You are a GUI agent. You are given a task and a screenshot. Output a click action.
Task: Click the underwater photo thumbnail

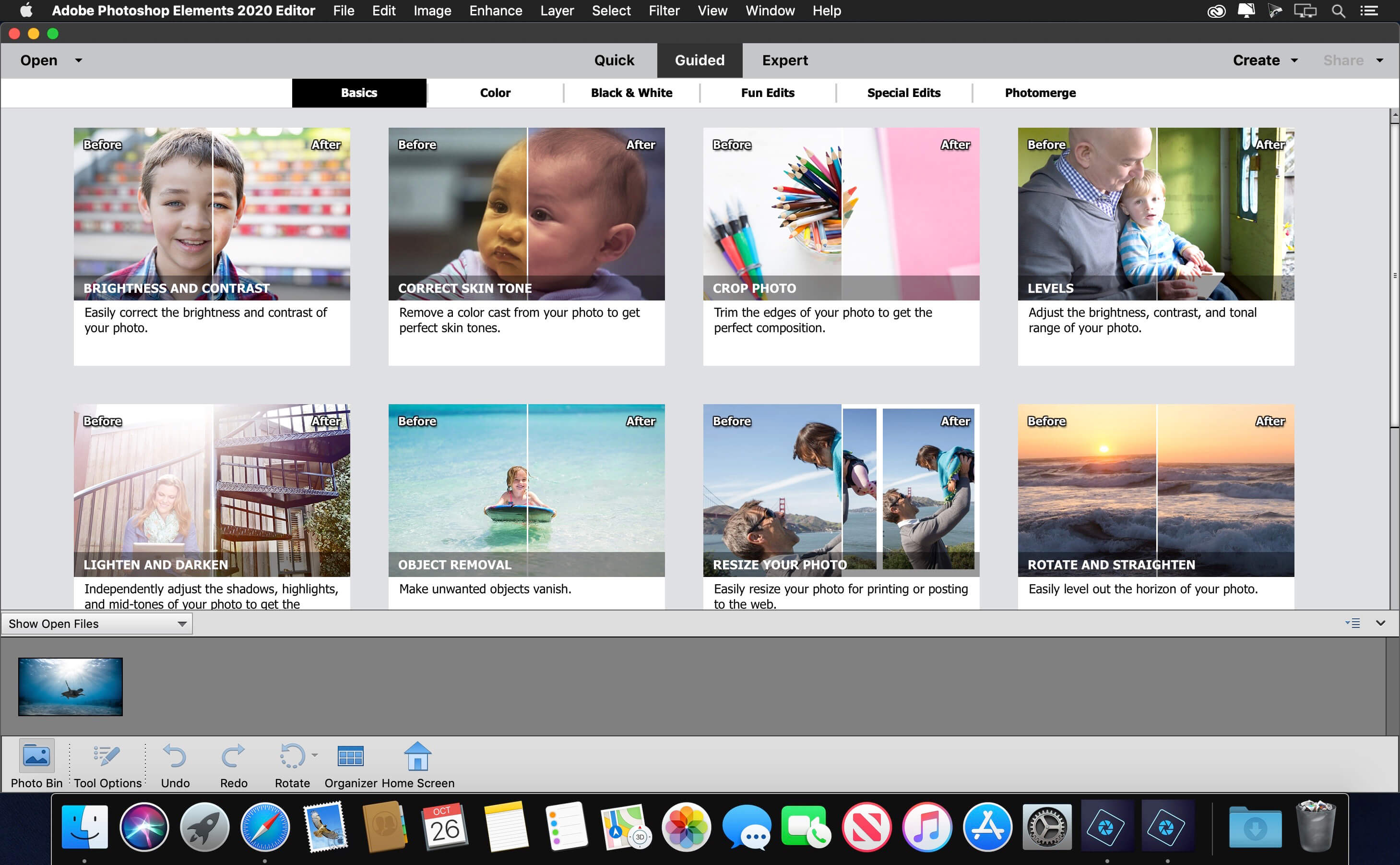click(x=69, y=686)
